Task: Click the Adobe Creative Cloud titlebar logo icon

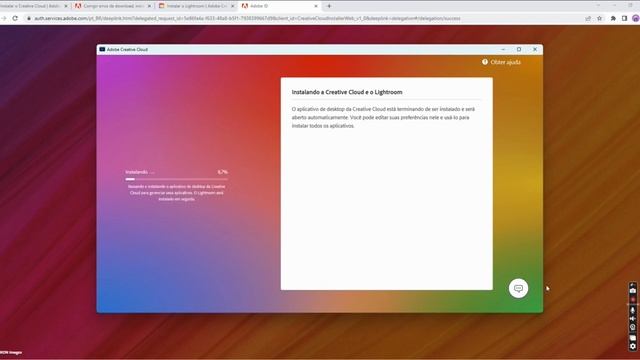Action: pos(102,49)
